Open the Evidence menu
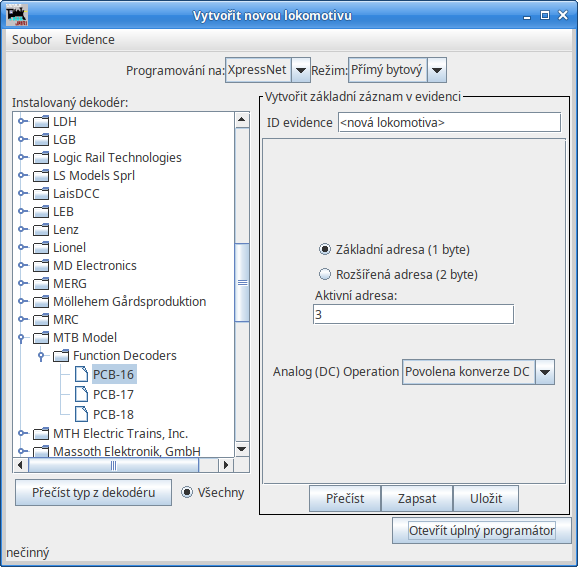The height and width of the screenshot is (567, 578). click(90, 40)
